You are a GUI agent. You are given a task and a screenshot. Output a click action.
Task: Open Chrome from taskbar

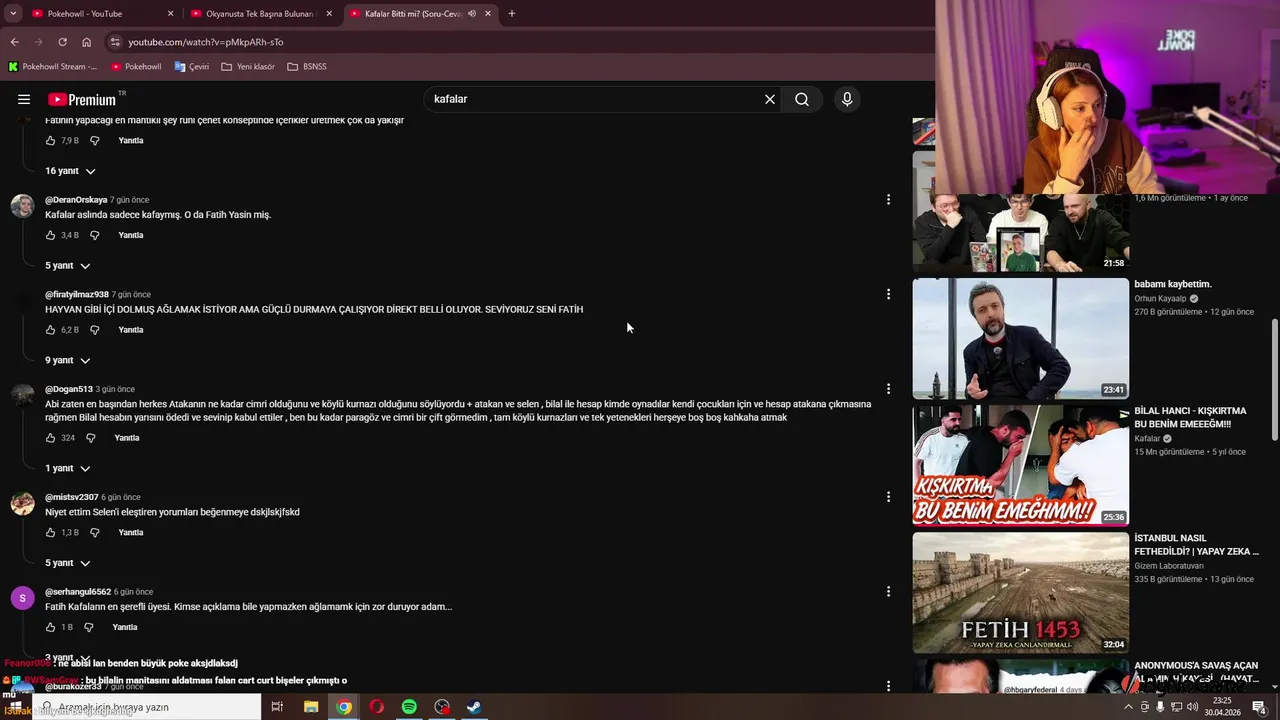344,707
